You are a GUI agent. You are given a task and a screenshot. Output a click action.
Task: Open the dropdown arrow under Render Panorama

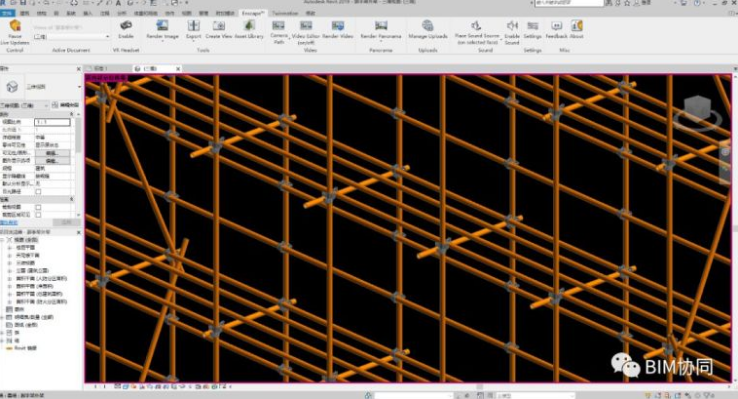pyautogui.click(x=381, y=41)
